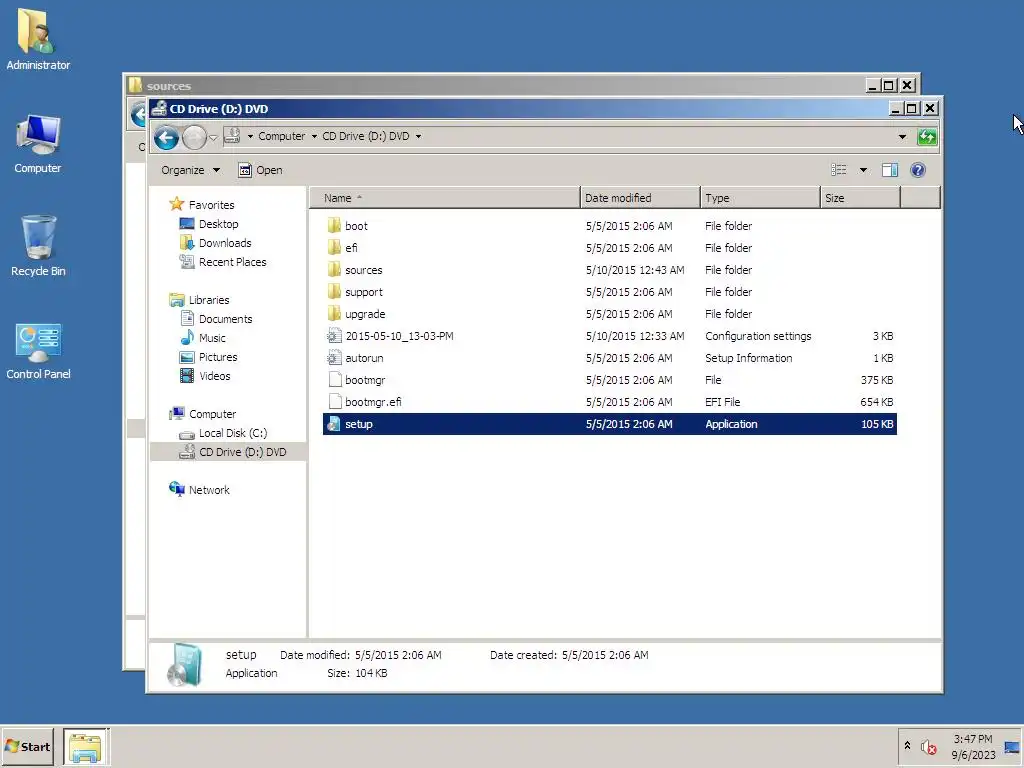Click Date created value in details pane
Viewport: 1024px width, 768px height.
(605, 655)
